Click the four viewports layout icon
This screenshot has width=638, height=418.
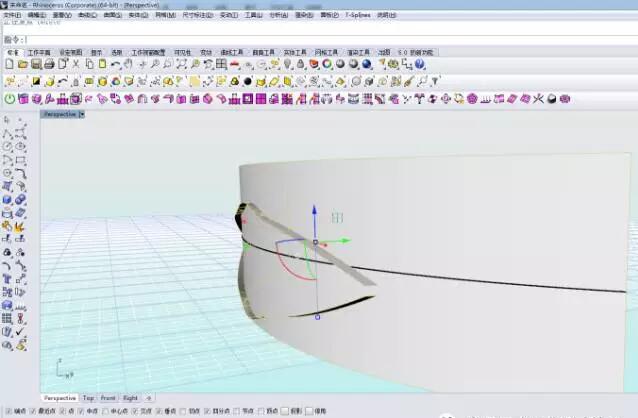(221, 64)
